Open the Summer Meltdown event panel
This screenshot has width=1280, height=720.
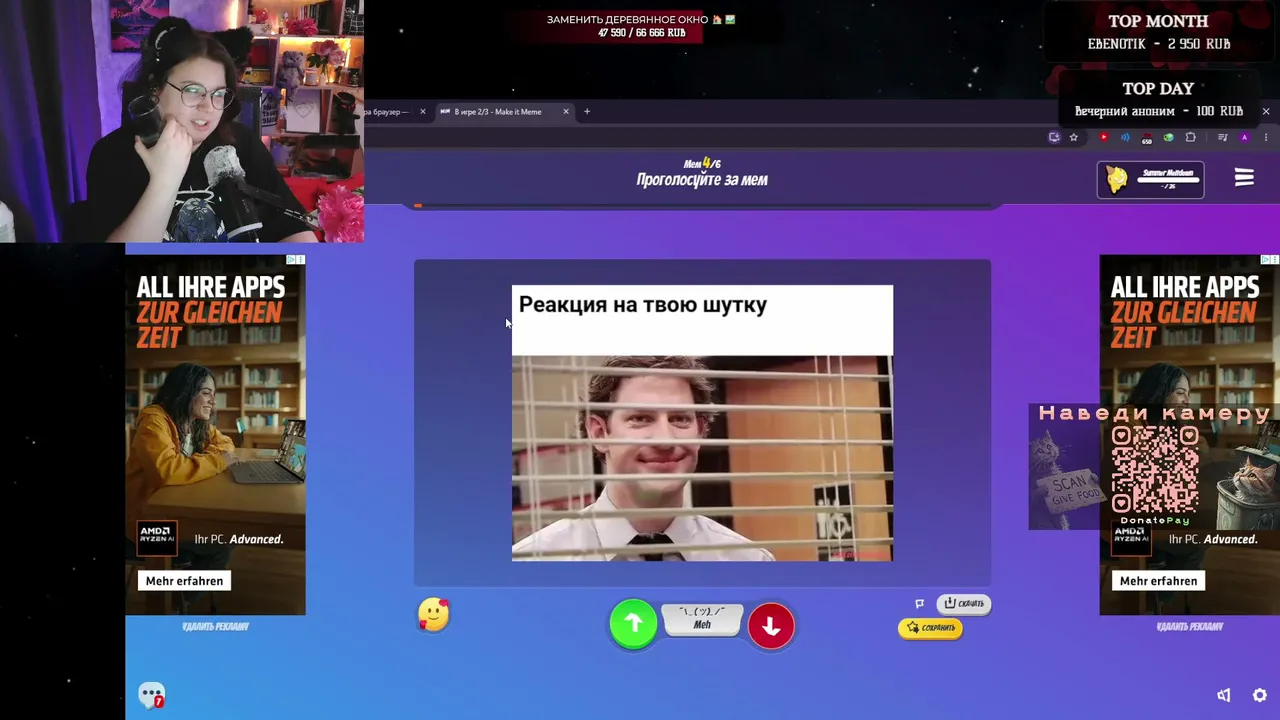pyautogui.click(x=1151, y=179)
